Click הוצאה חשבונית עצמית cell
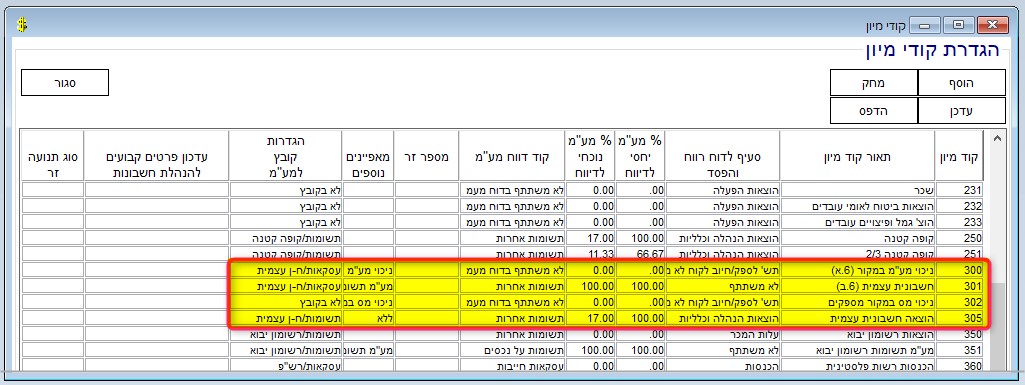The width and height of the screenshot is (1025, 385). pyautogui.click(x=858, y=318)
